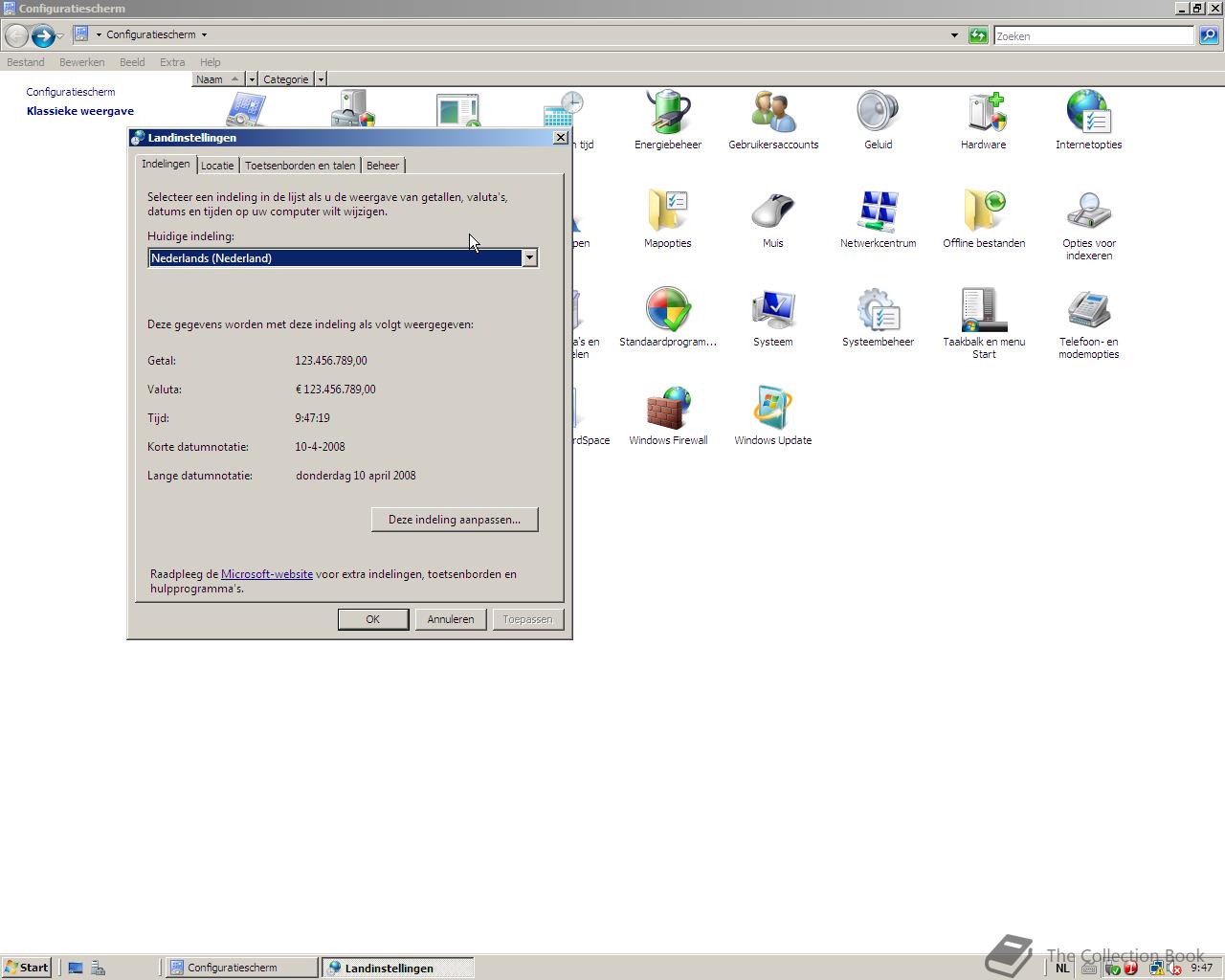
Task: Click the muted volume tray icon
Action: (1174, 968)
